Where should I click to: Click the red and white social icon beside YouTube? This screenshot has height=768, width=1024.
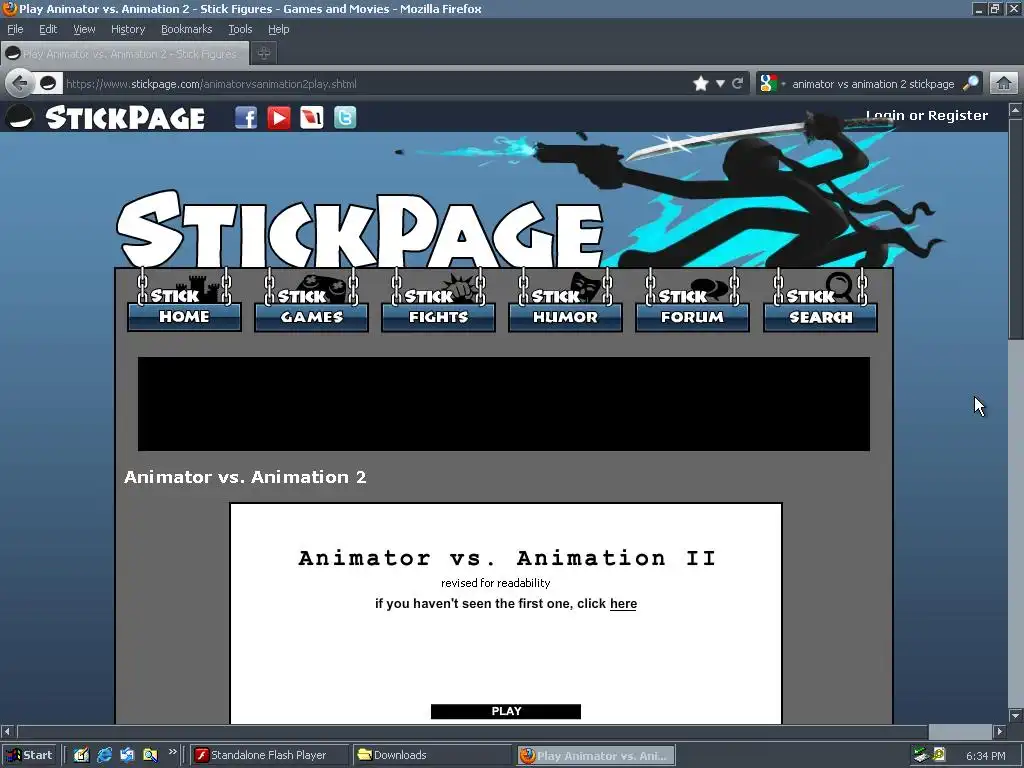[312, 118]
